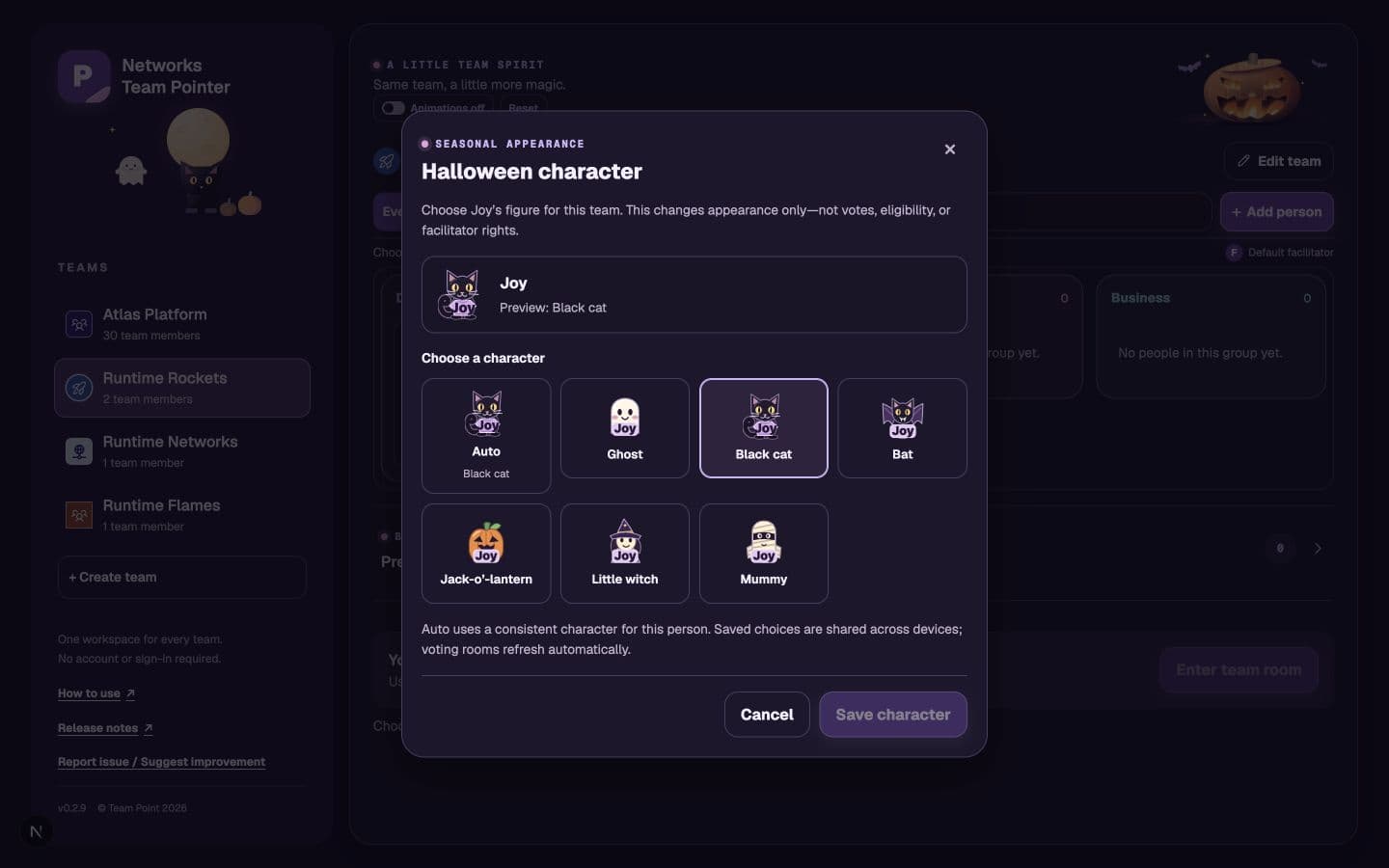Viewport: 1389px width, 868px height.
Task: Expand the section with right chevron
Action: tap(1318, 548)
